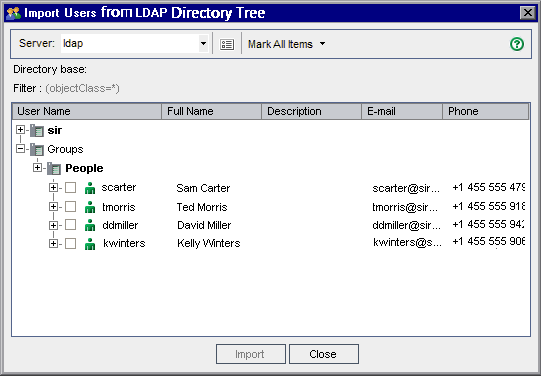Screen dimensions: 541x376
Task: Click the People directory folder icon
Action: pos(54,168)
